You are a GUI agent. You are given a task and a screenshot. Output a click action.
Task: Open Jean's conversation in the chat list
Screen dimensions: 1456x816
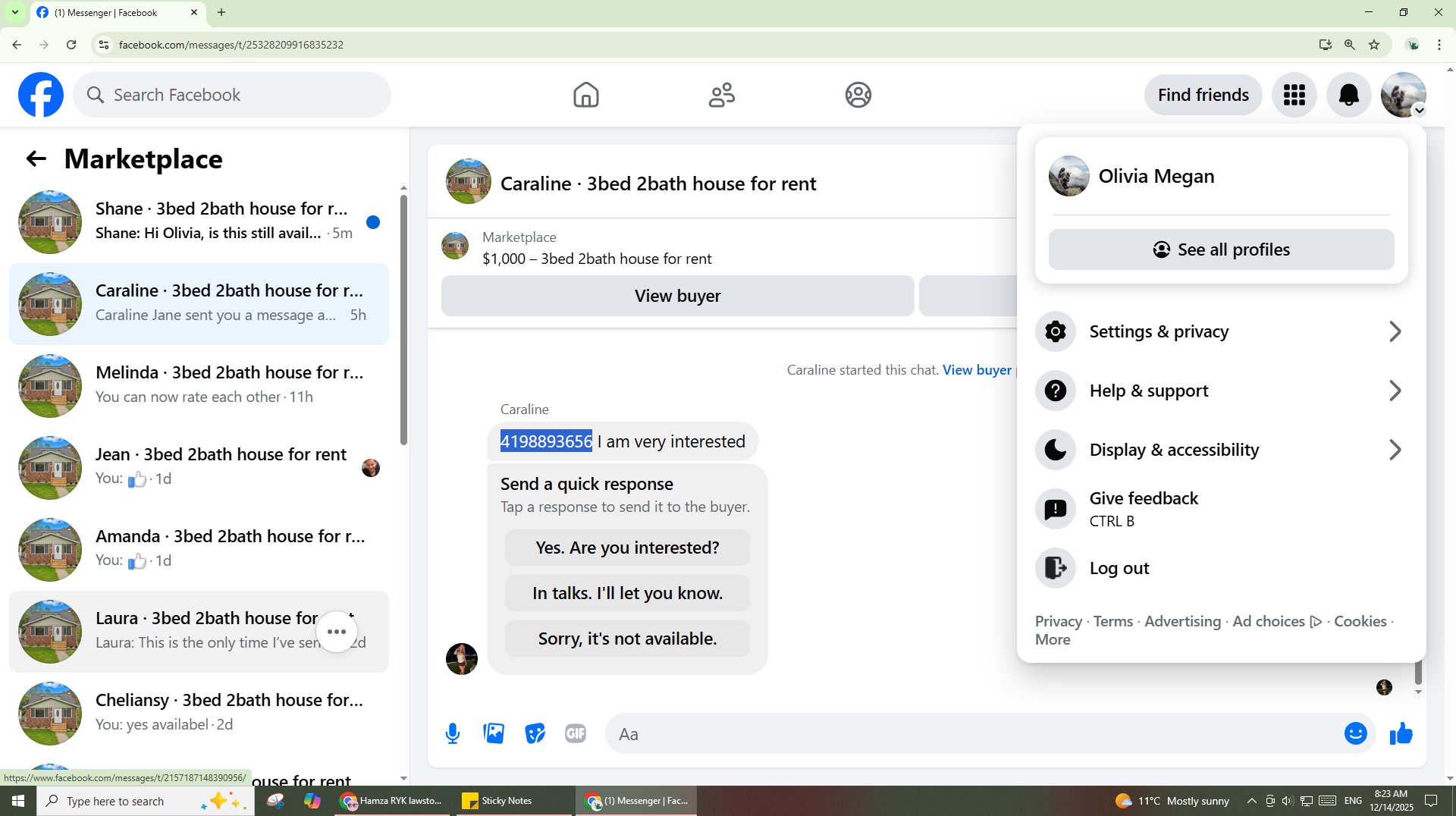coord(199,468)
